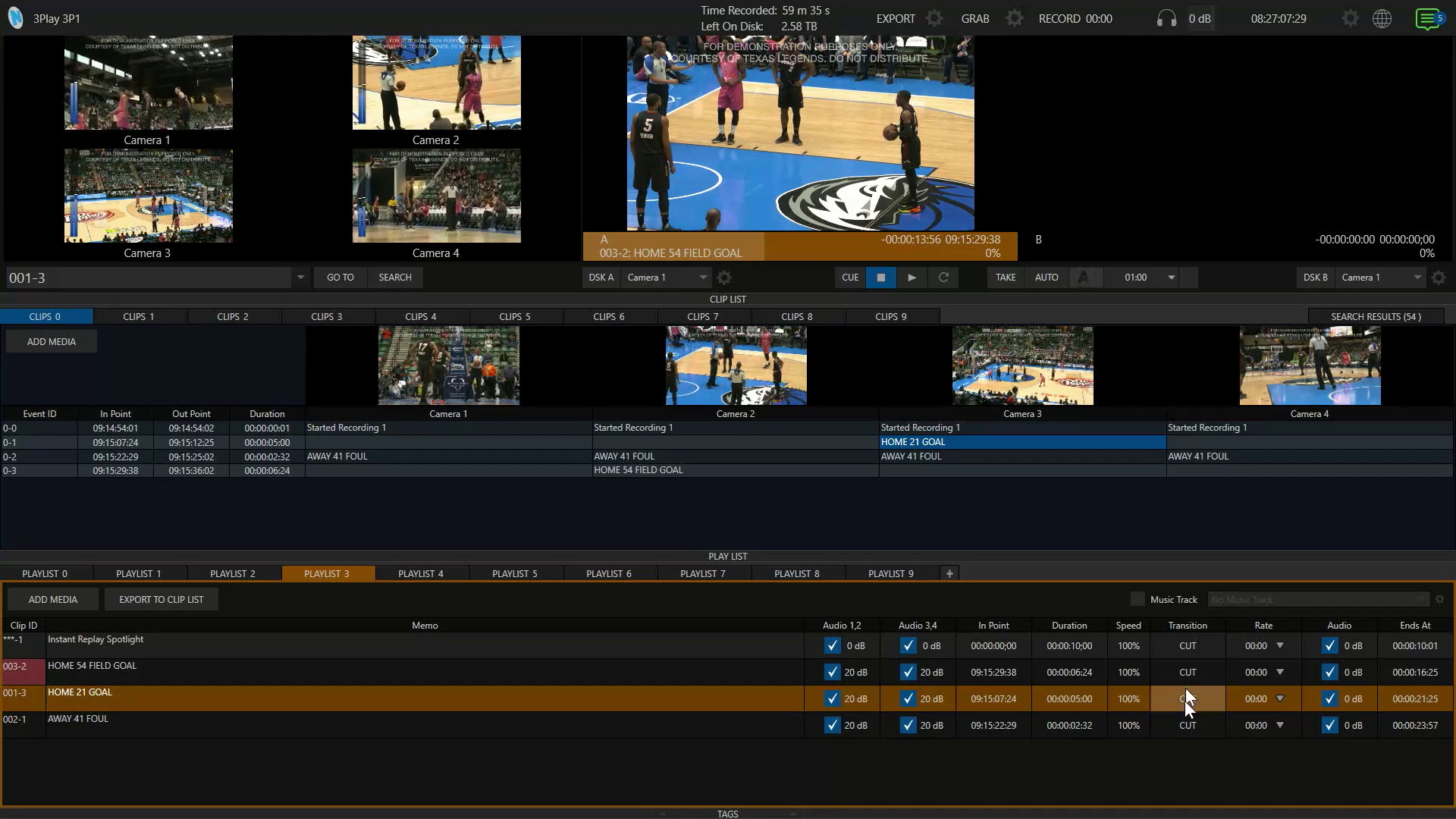Toggle the Music Track checkbox

point(1137,599)
